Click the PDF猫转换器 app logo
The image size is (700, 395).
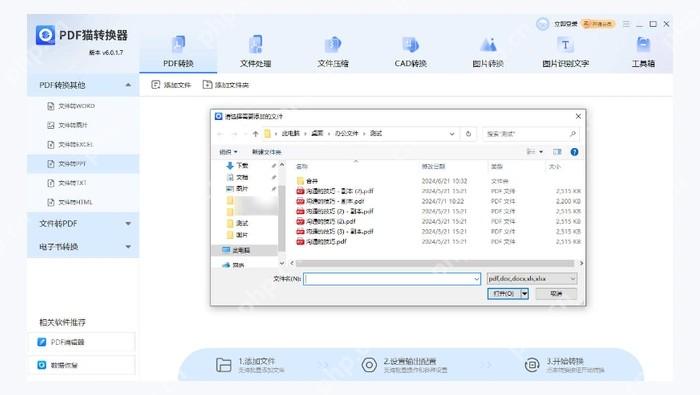point(45,35)
